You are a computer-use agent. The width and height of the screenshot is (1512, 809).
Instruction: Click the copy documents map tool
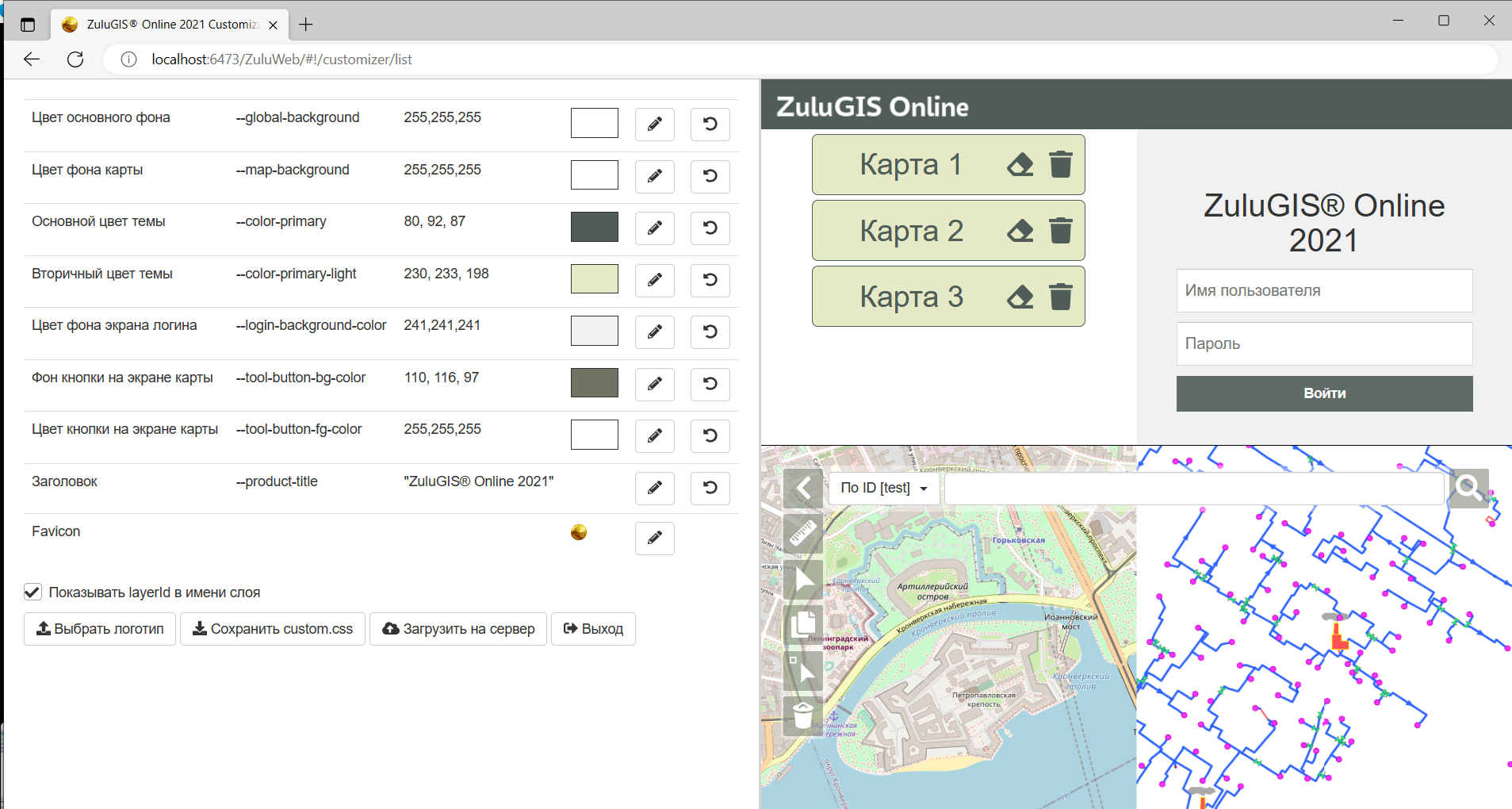pyautogui.click(x=803, y=624)
